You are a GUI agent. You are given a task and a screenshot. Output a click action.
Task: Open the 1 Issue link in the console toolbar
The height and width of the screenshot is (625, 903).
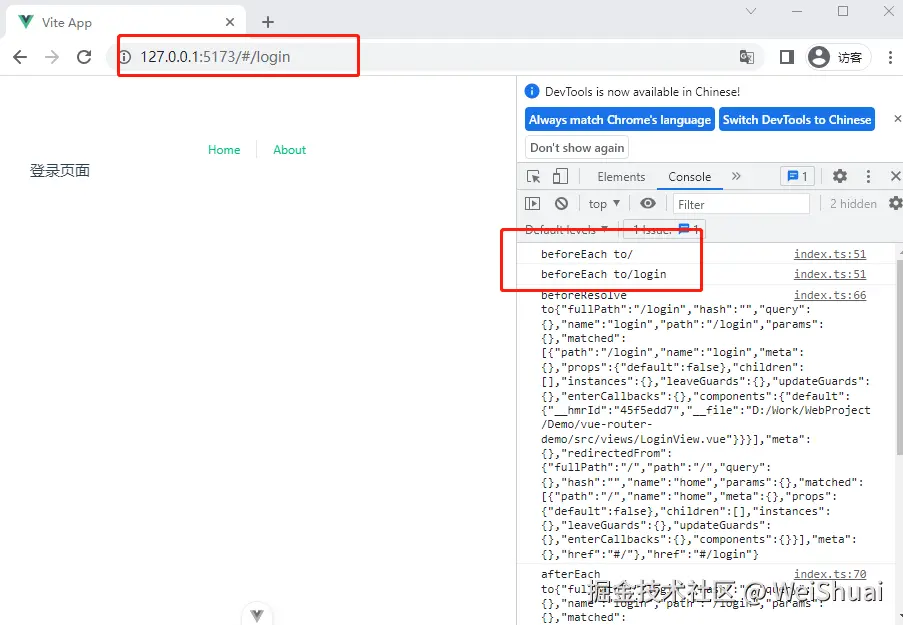666,230
